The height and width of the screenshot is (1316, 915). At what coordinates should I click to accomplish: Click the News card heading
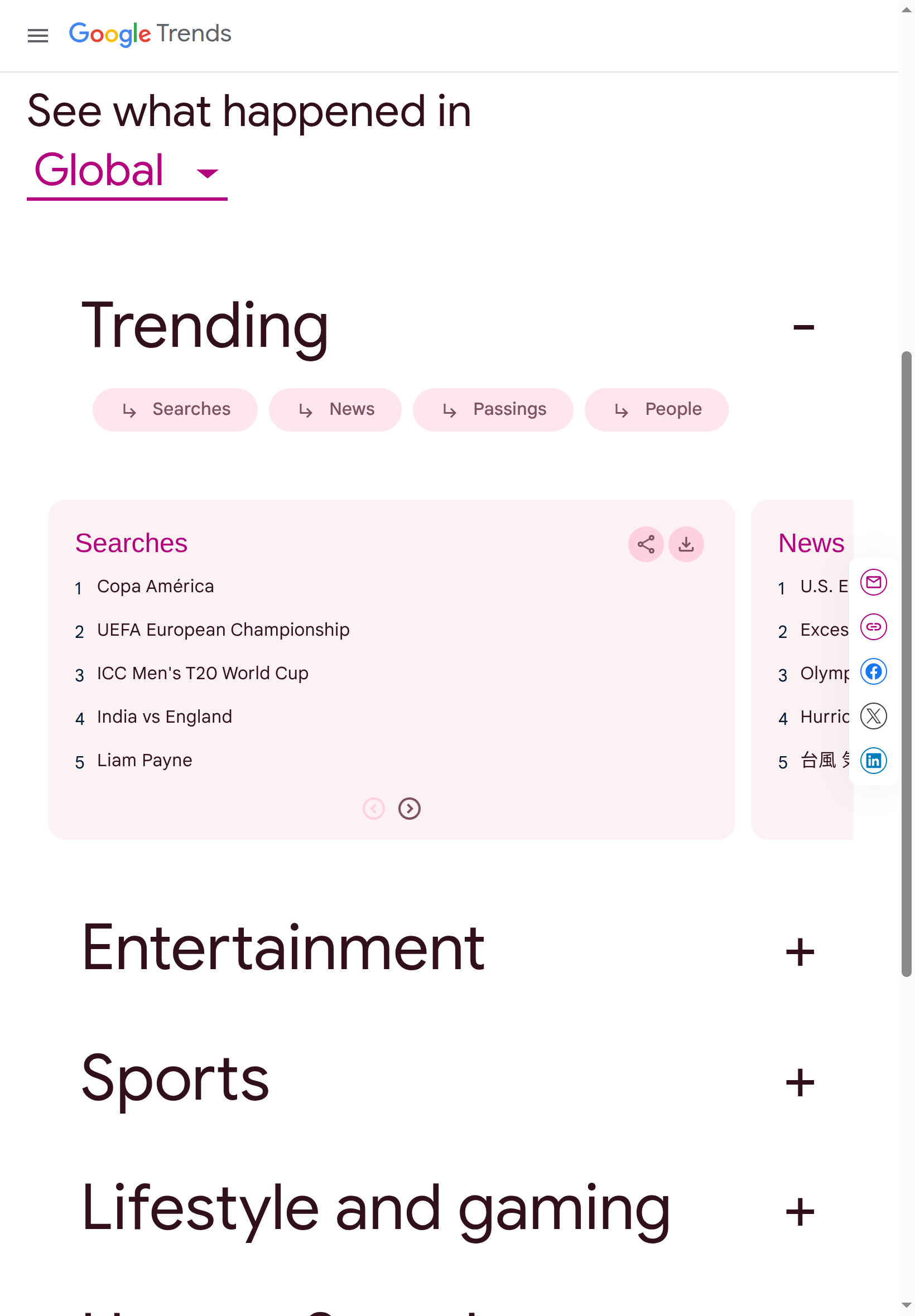coord(811,543)
